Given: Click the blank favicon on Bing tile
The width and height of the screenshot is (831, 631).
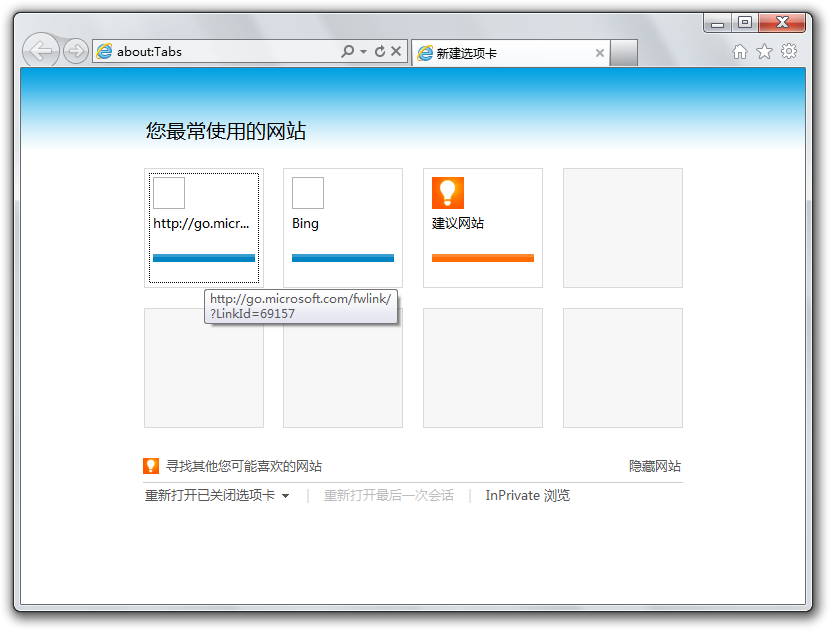Looking at the screenshot, I should tap(308, 193).
